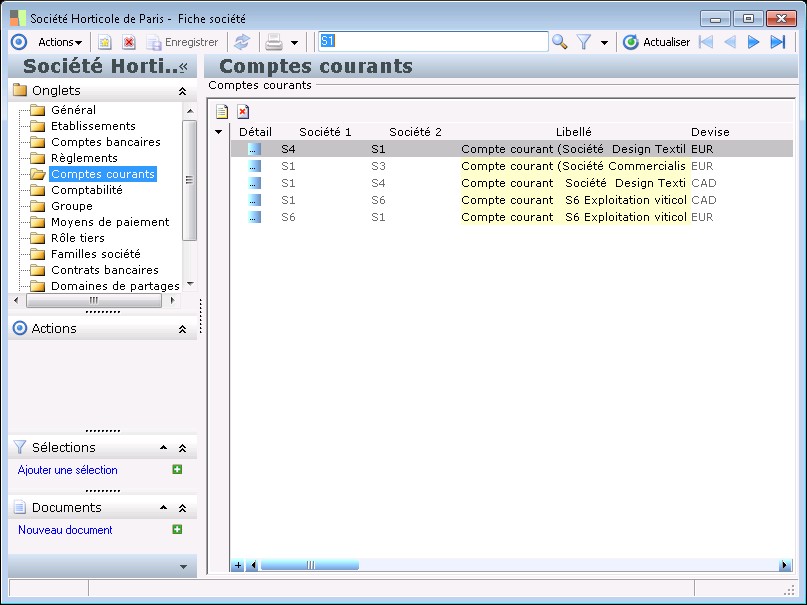
Task: Open the Actions dropdown menu
Action: click(60, 42)
